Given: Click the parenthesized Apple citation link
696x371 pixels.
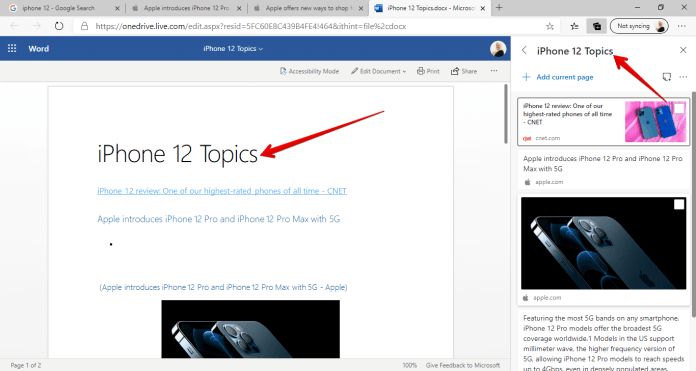Looking at the screenshot, I should [223, 287].
